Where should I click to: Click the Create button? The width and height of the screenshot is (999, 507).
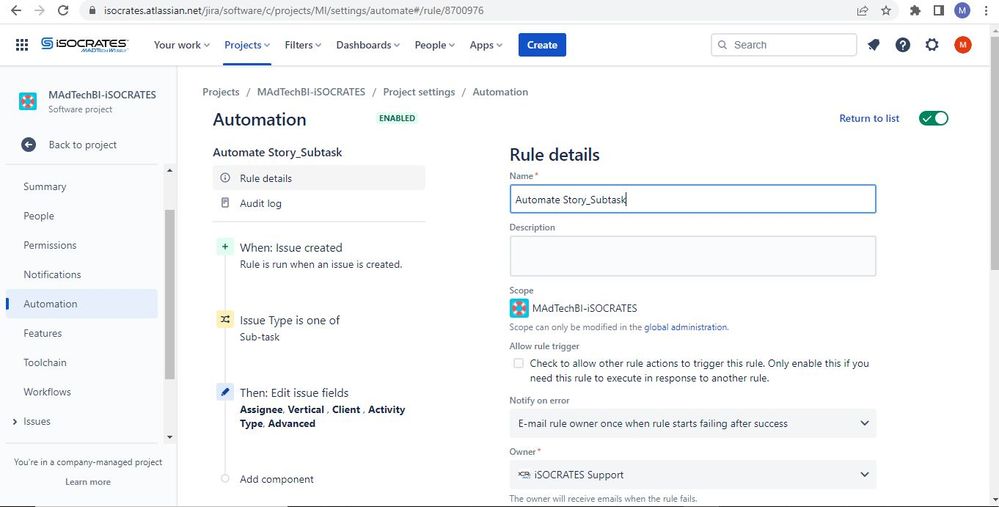point(542,45)
